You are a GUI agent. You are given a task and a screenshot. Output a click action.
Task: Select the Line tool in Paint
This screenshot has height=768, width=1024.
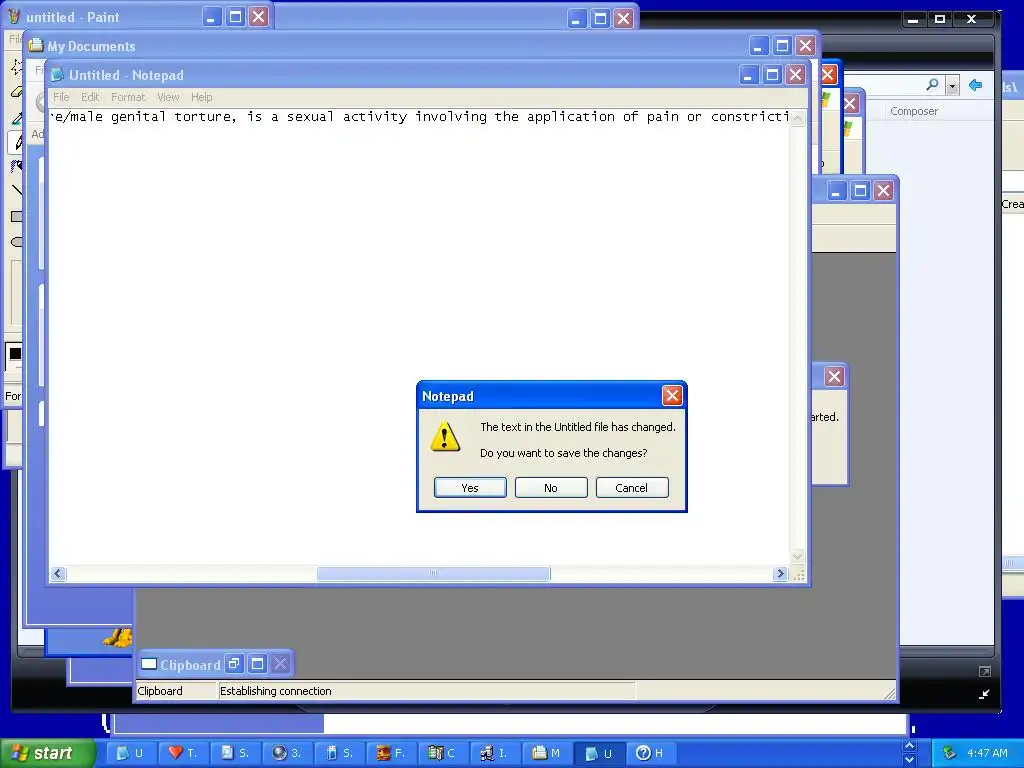click(x=16, y=190)
